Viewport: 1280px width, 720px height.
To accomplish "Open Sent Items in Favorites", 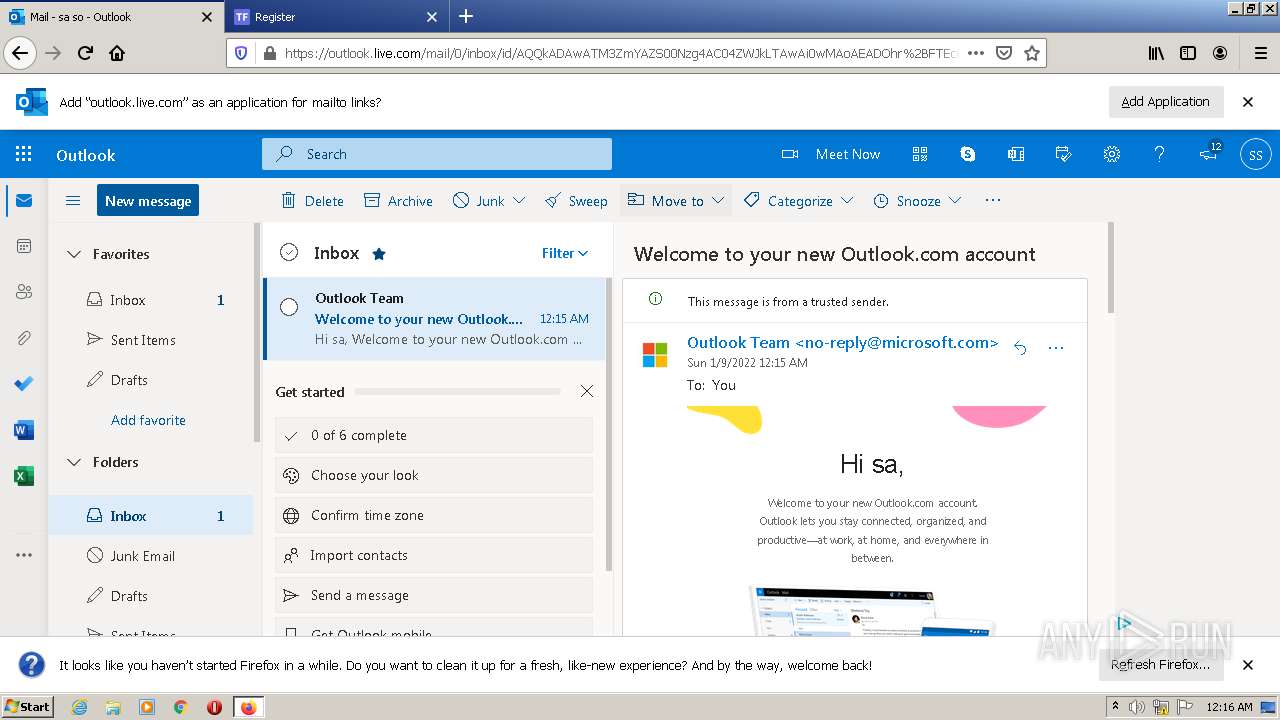I will 151,340.
